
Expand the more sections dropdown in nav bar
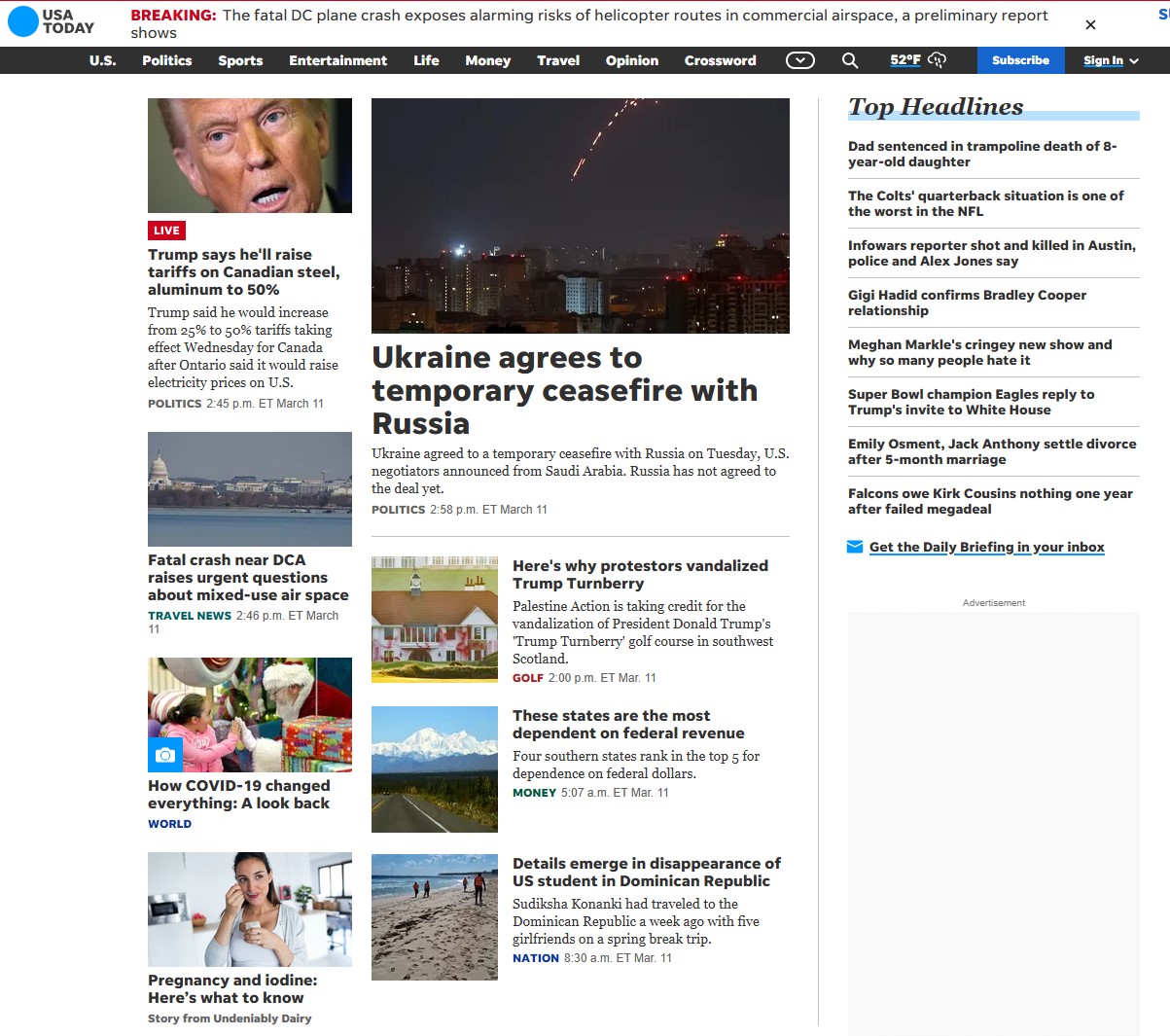[800, 60]
